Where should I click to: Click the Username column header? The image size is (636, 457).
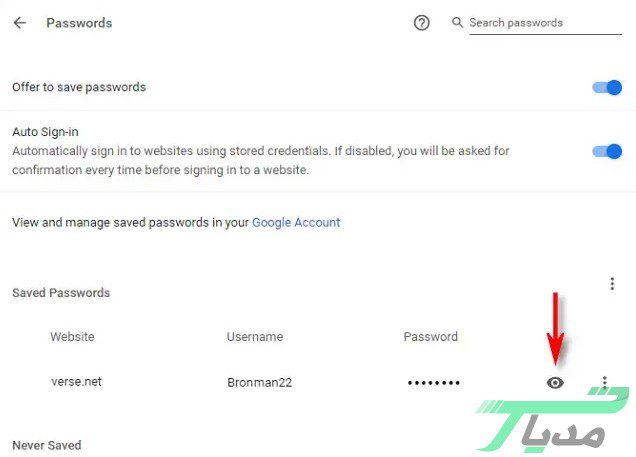(x=255, y=337)
